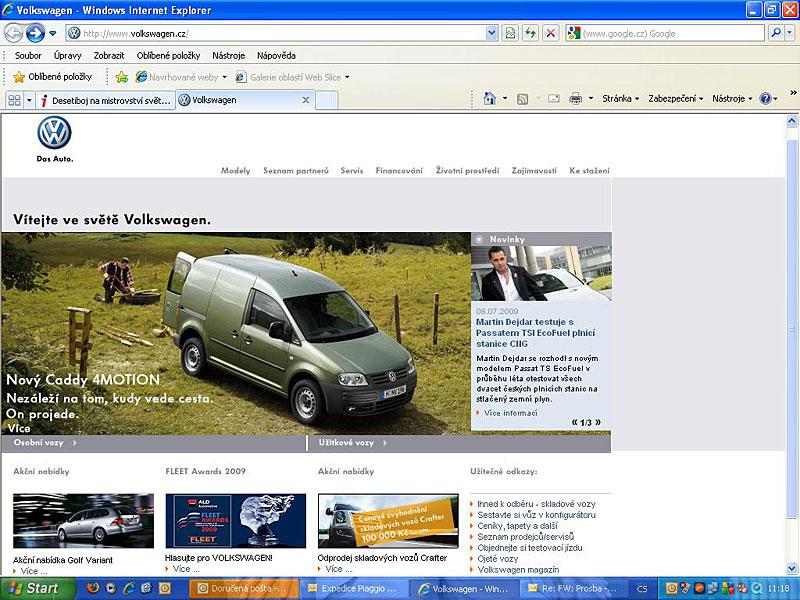Open the Seznam partnerů navigation item
Viewport: 800px width, 600px height.
[296, 170]
